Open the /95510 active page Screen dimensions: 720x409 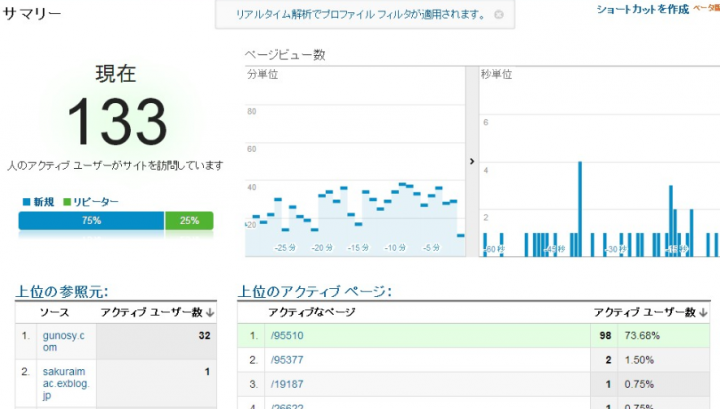[x=287, y=336]
